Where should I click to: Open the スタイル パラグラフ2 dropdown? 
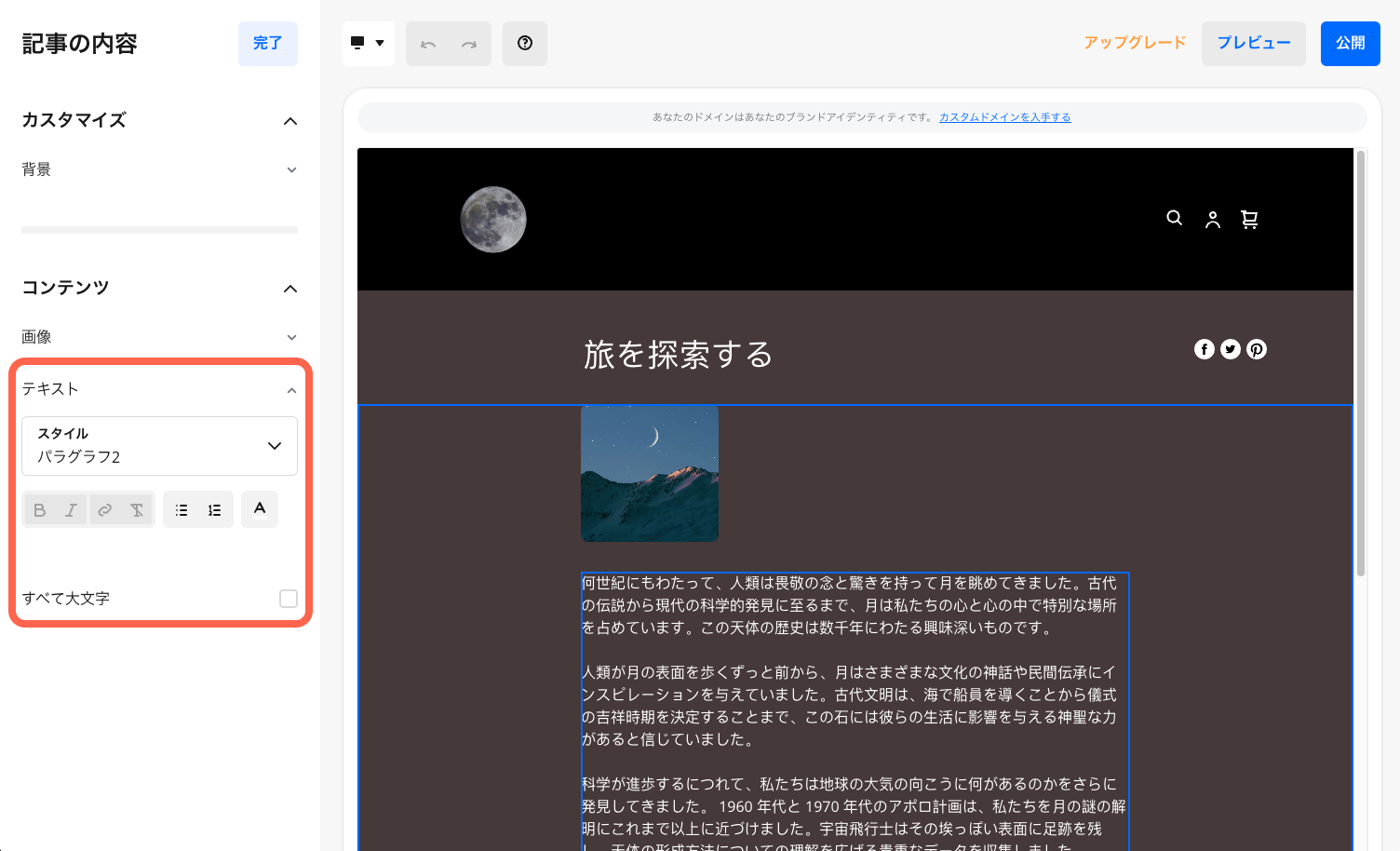159,446
